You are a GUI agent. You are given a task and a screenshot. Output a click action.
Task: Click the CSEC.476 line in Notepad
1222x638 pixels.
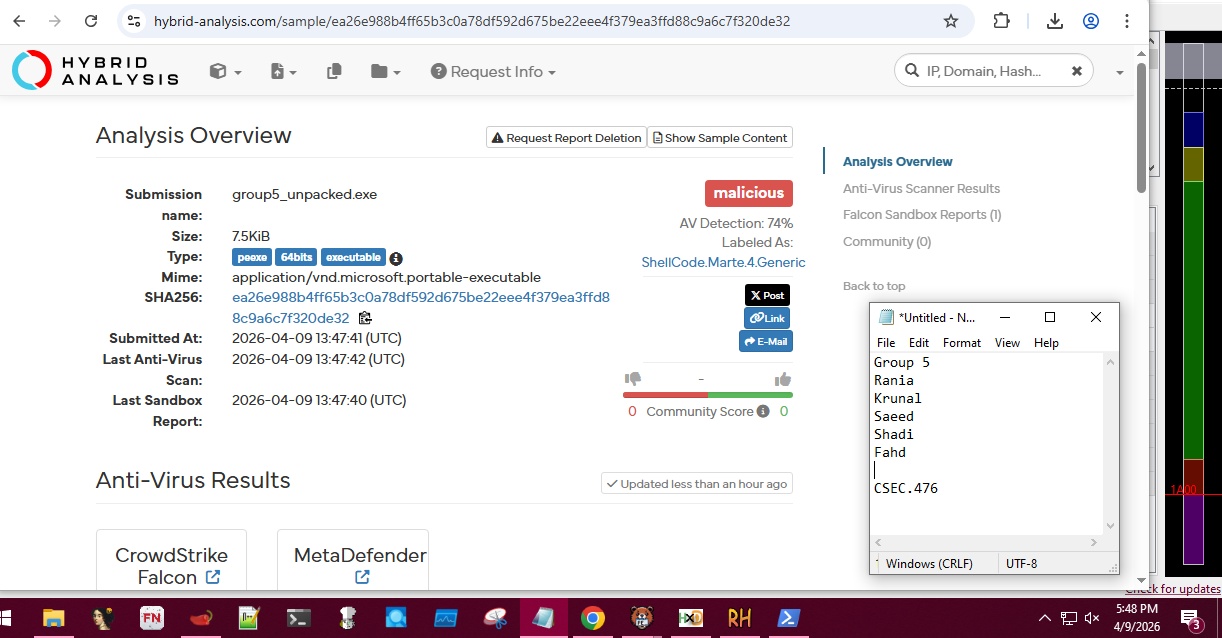906,488
